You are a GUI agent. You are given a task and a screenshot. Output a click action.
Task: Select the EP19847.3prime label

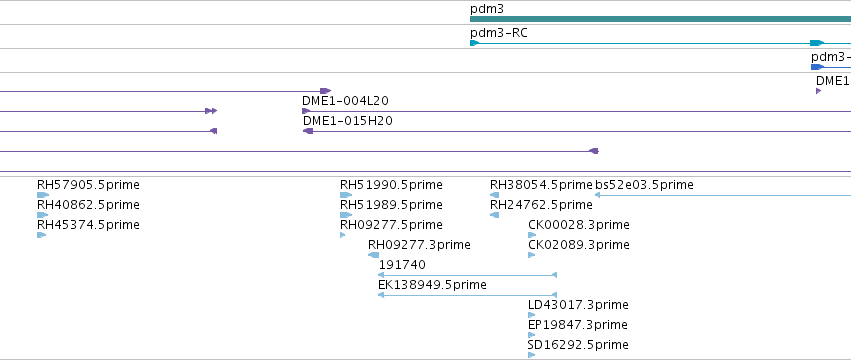click(578, 325)
